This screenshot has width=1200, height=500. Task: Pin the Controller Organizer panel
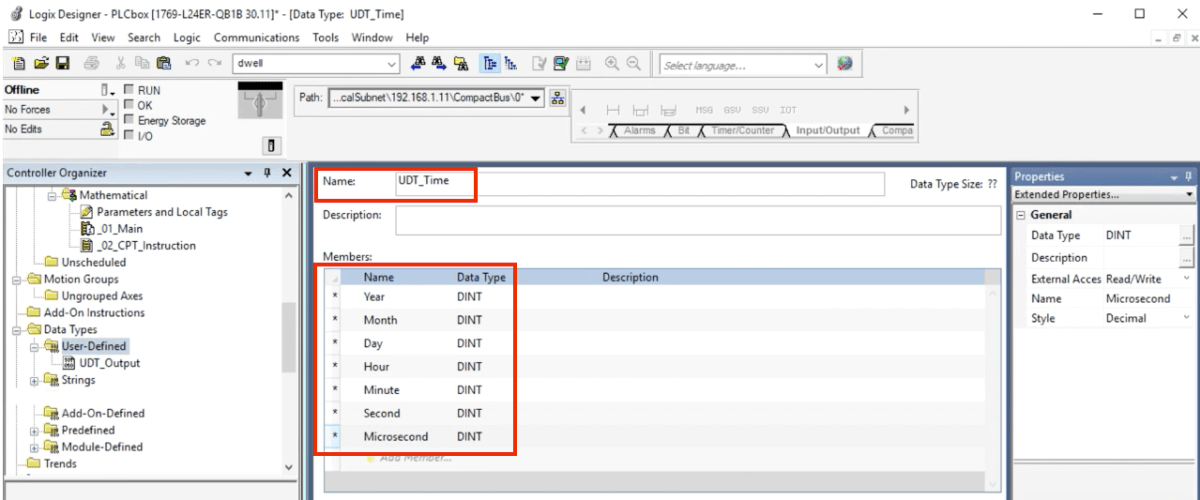pos(267,173)
